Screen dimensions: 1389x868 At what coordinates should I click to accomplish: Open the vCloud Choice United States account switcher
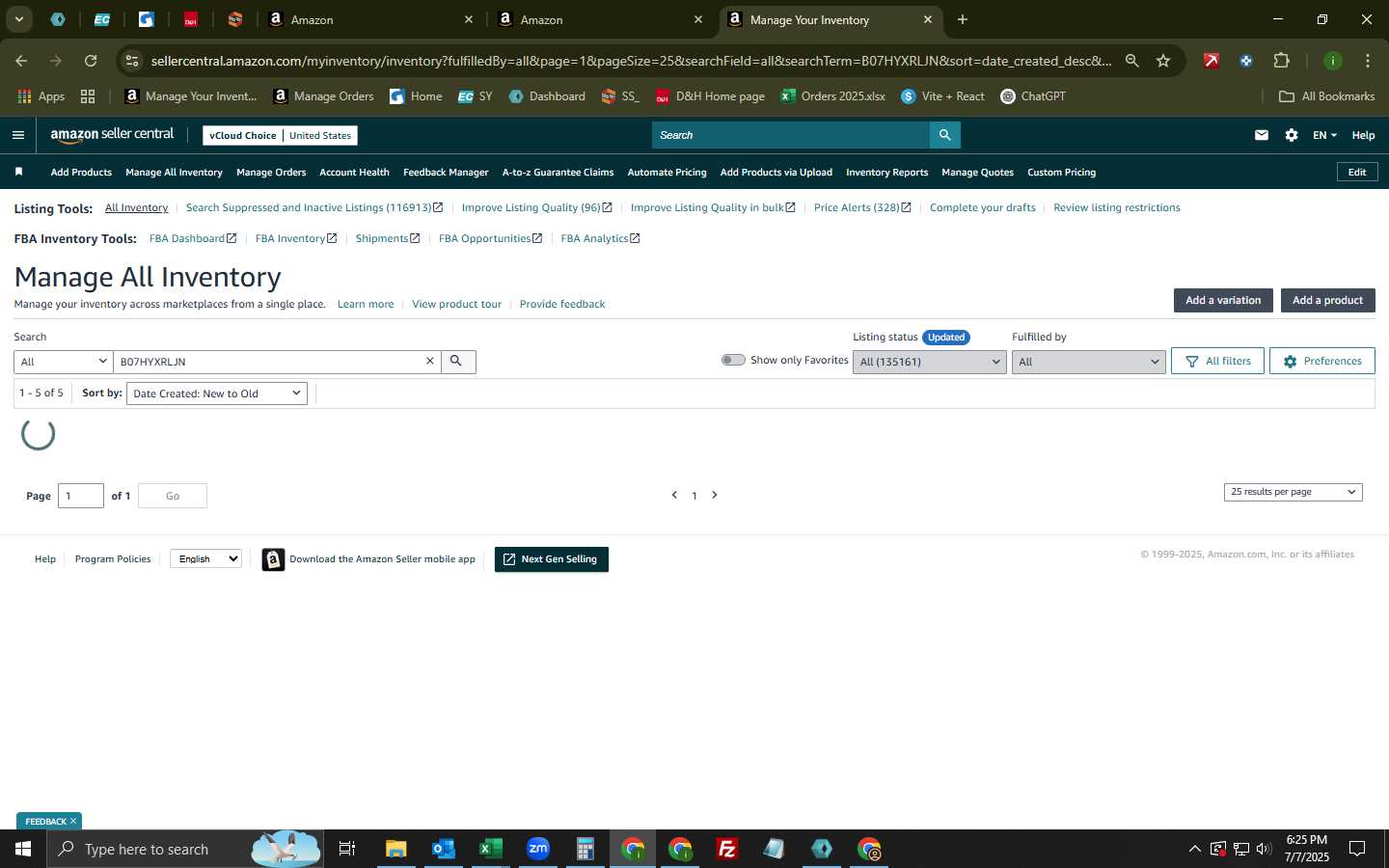point(281,135)
